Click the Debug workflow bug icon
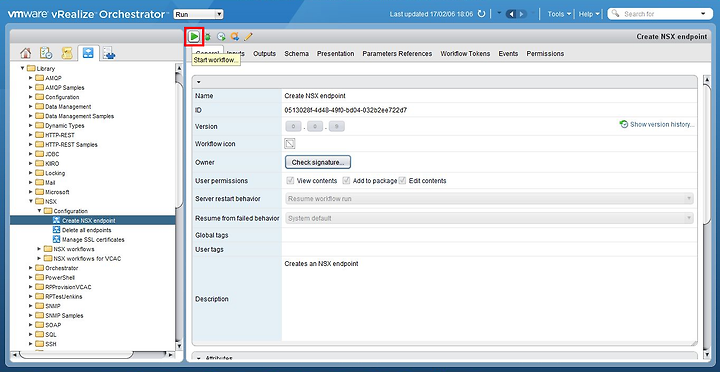Viewport: 720px width, 372px height. [x=208, y=37]
